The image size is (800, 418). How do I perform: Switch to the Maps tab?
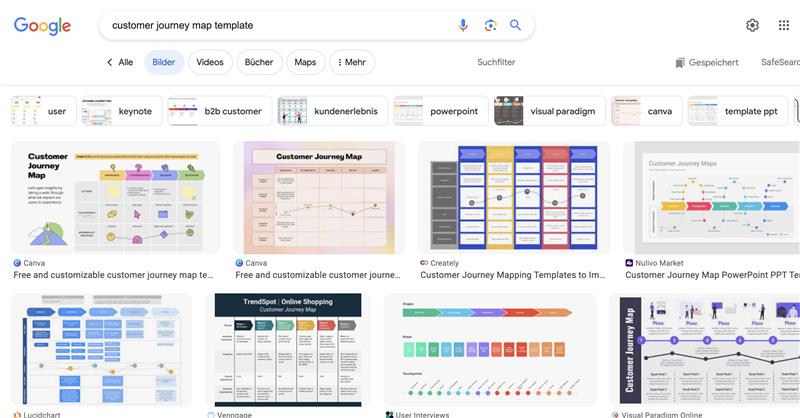305,62
